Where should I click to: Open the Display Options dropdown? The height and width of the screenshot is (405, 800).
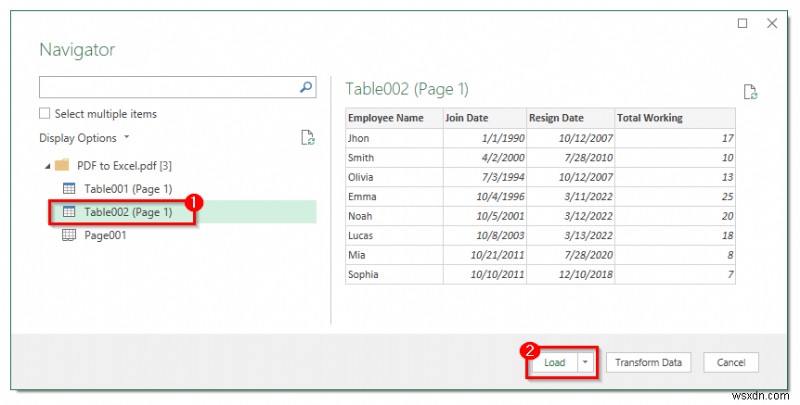click(x=84, y=138)
